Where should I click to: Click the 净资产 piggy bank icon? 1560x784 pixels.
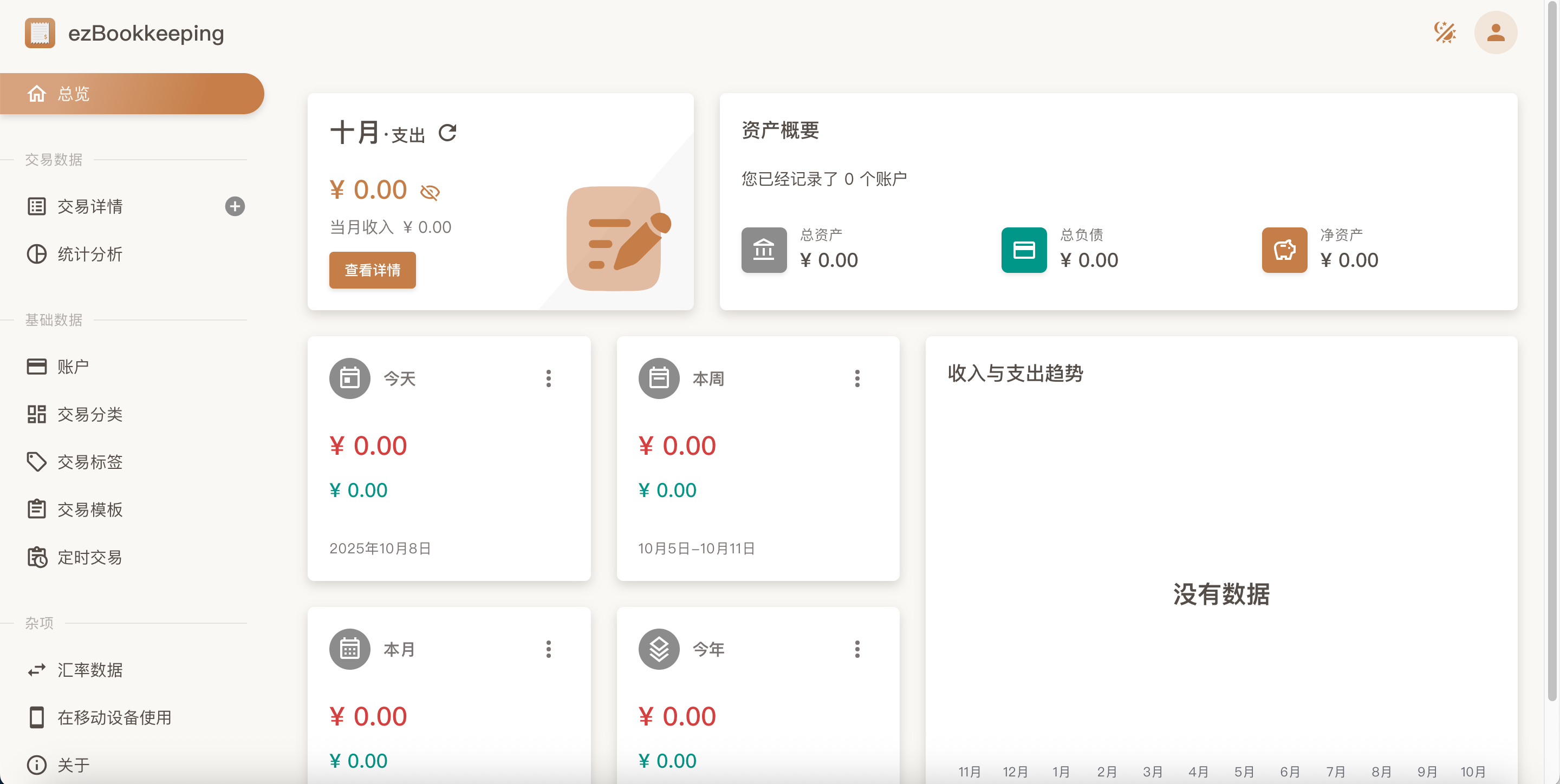[x=1283, y=250]
